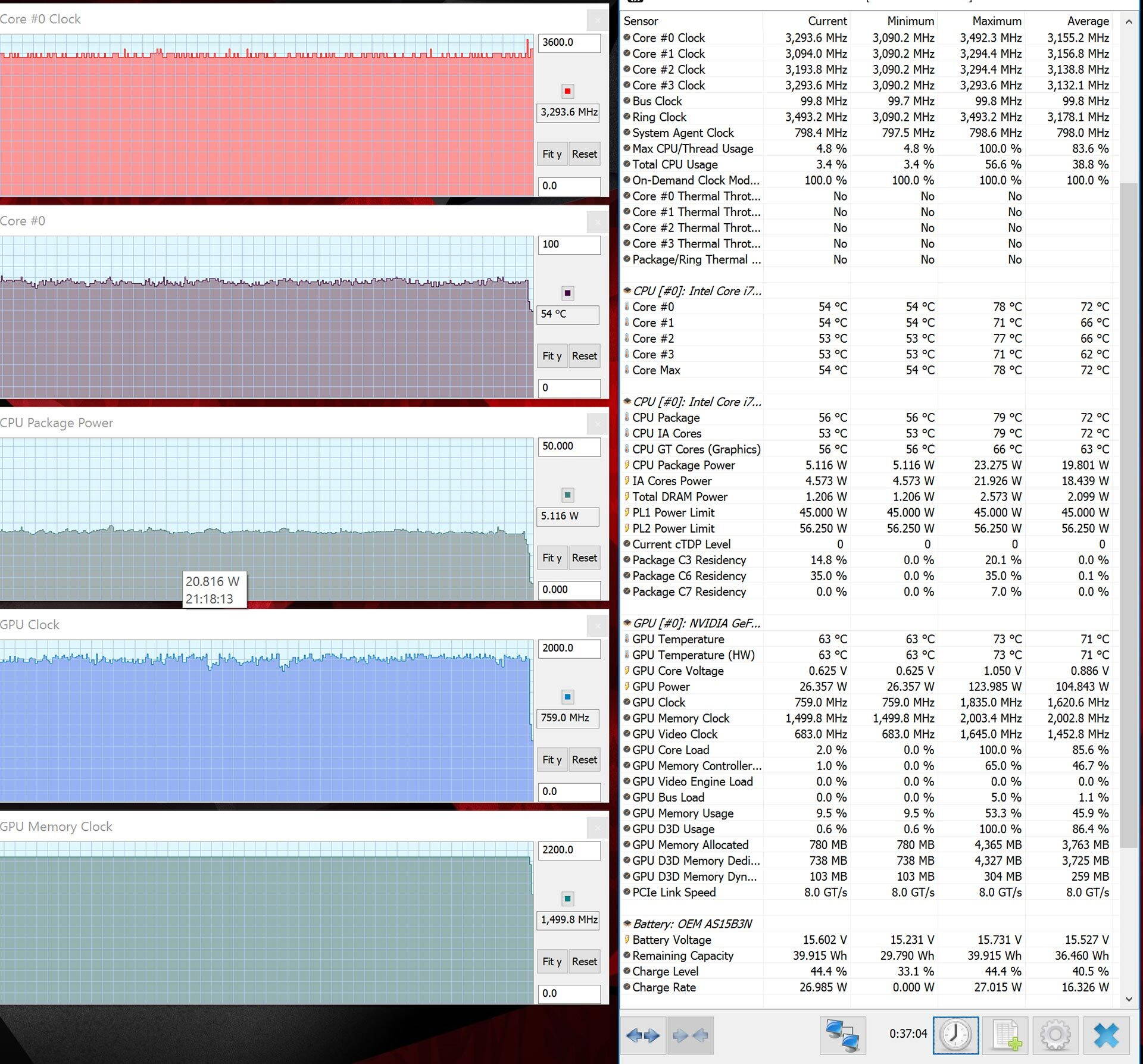The width and height of the screenshot is (1143, 1064).
Task: Select the Bus Clock sensor row
Action: tap(867, 101)
